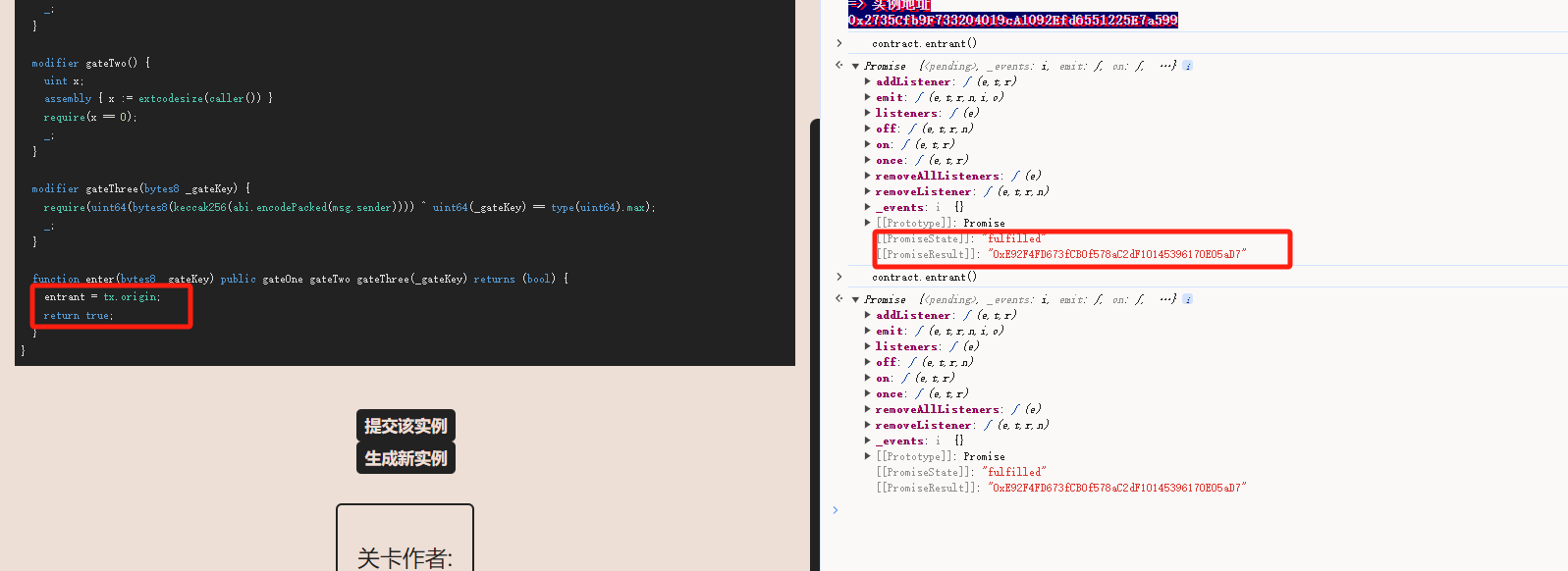Click info icon beside first Promise object
1568x571 pixels.
pyautogui.click(x=1187, y=66)
